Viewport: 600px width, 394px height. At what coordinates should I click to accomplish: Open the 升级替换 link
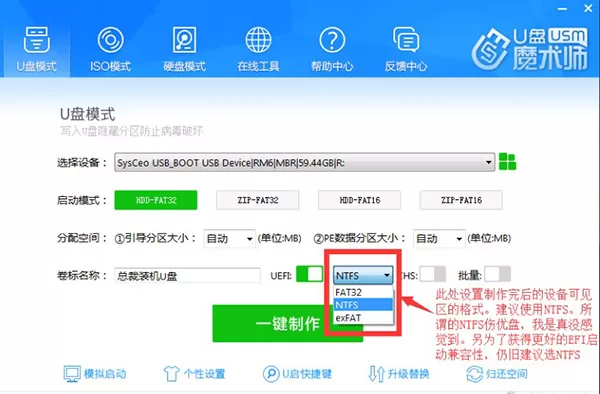coord(409,374)
